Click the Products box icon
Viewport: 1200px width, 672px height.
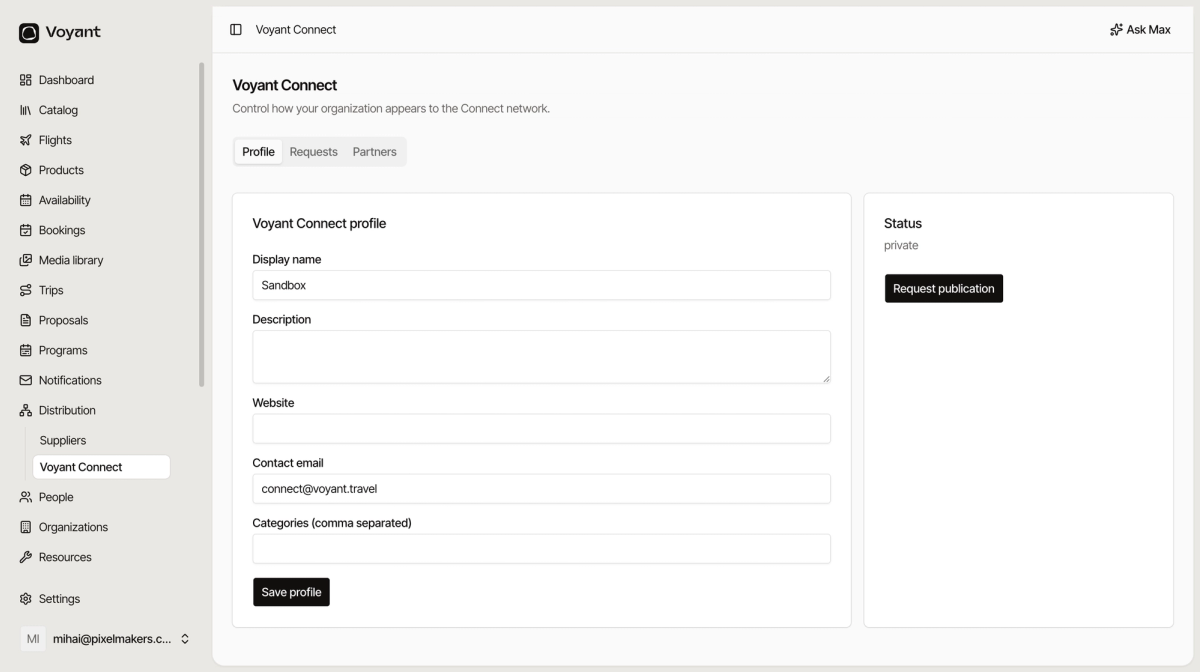(26, 170)
